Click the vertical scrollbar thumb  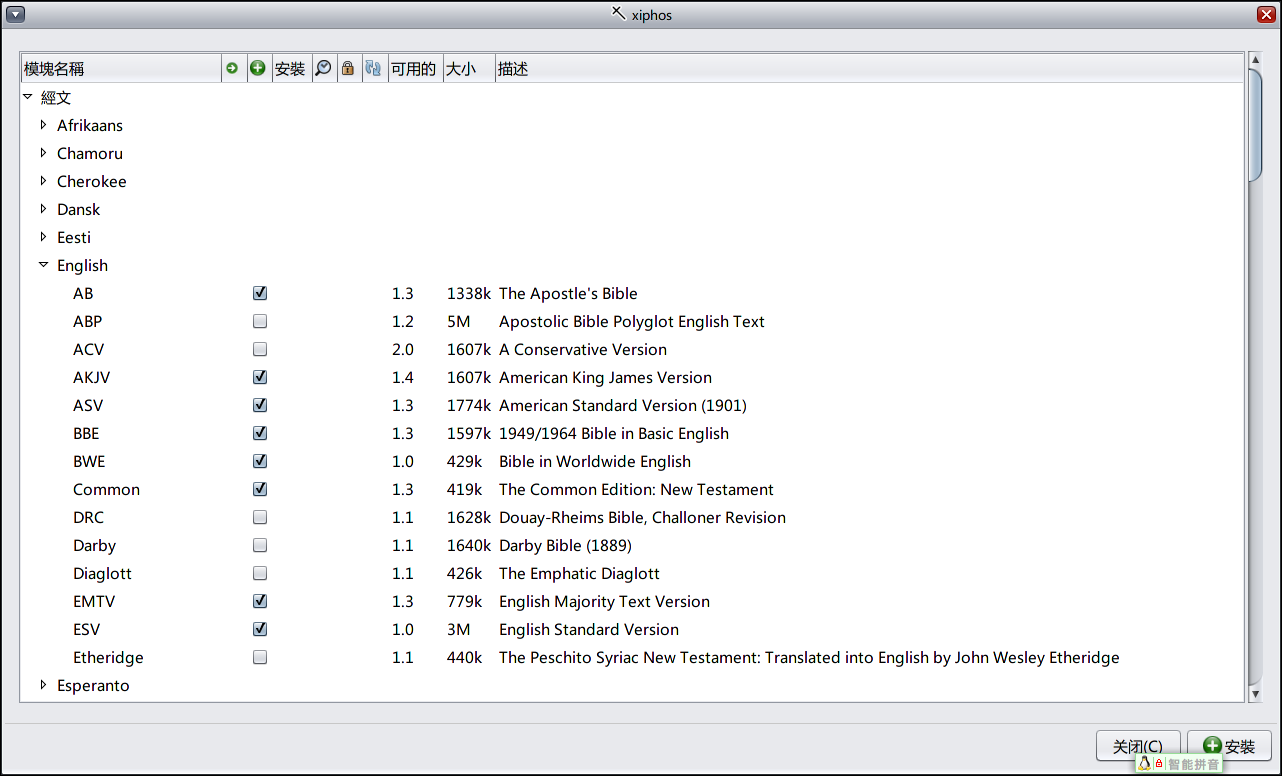pyautogui.click(x=1255, y=125)
